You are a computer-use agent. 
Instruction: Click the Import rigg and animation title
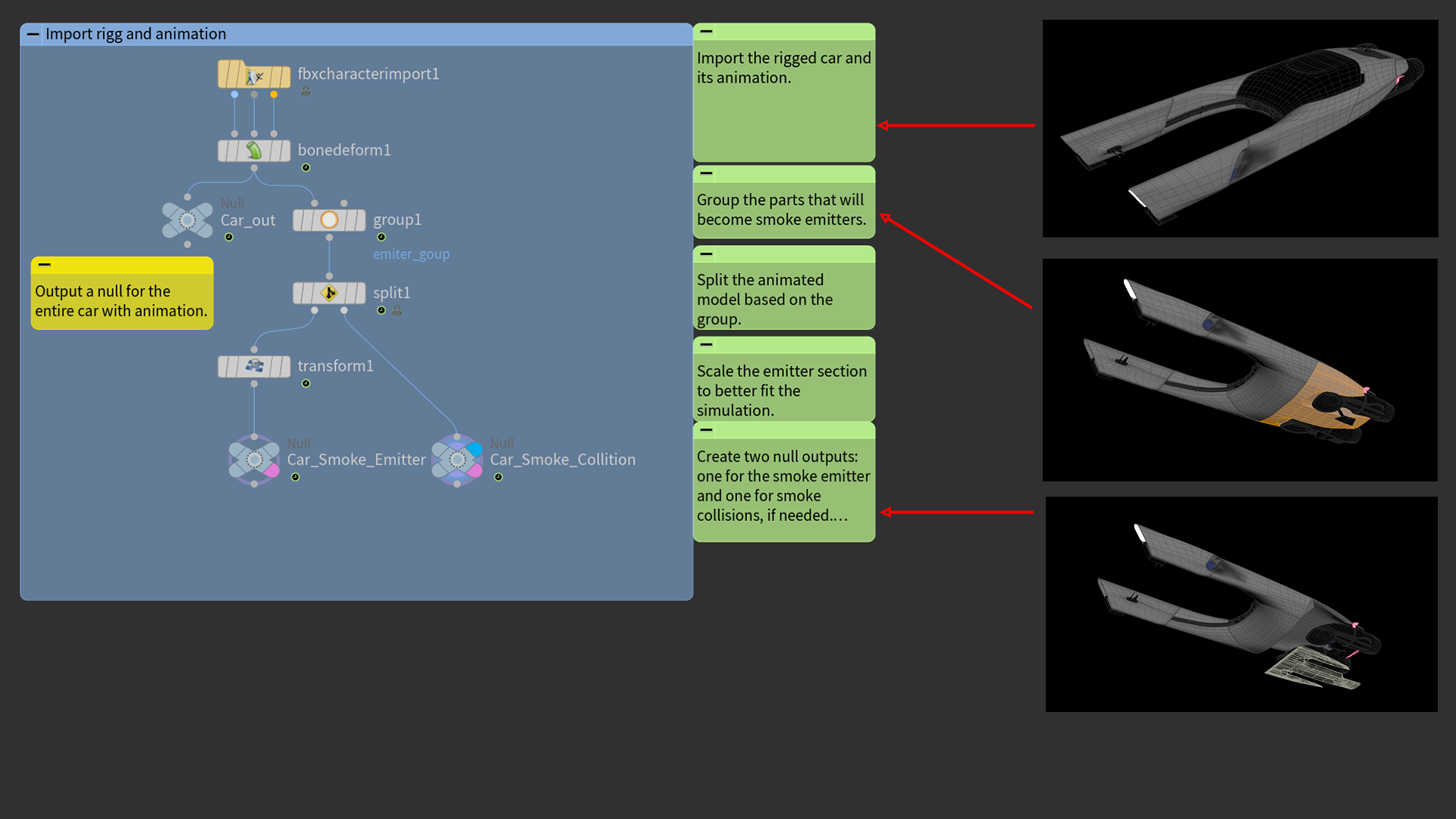pos(136,34)
